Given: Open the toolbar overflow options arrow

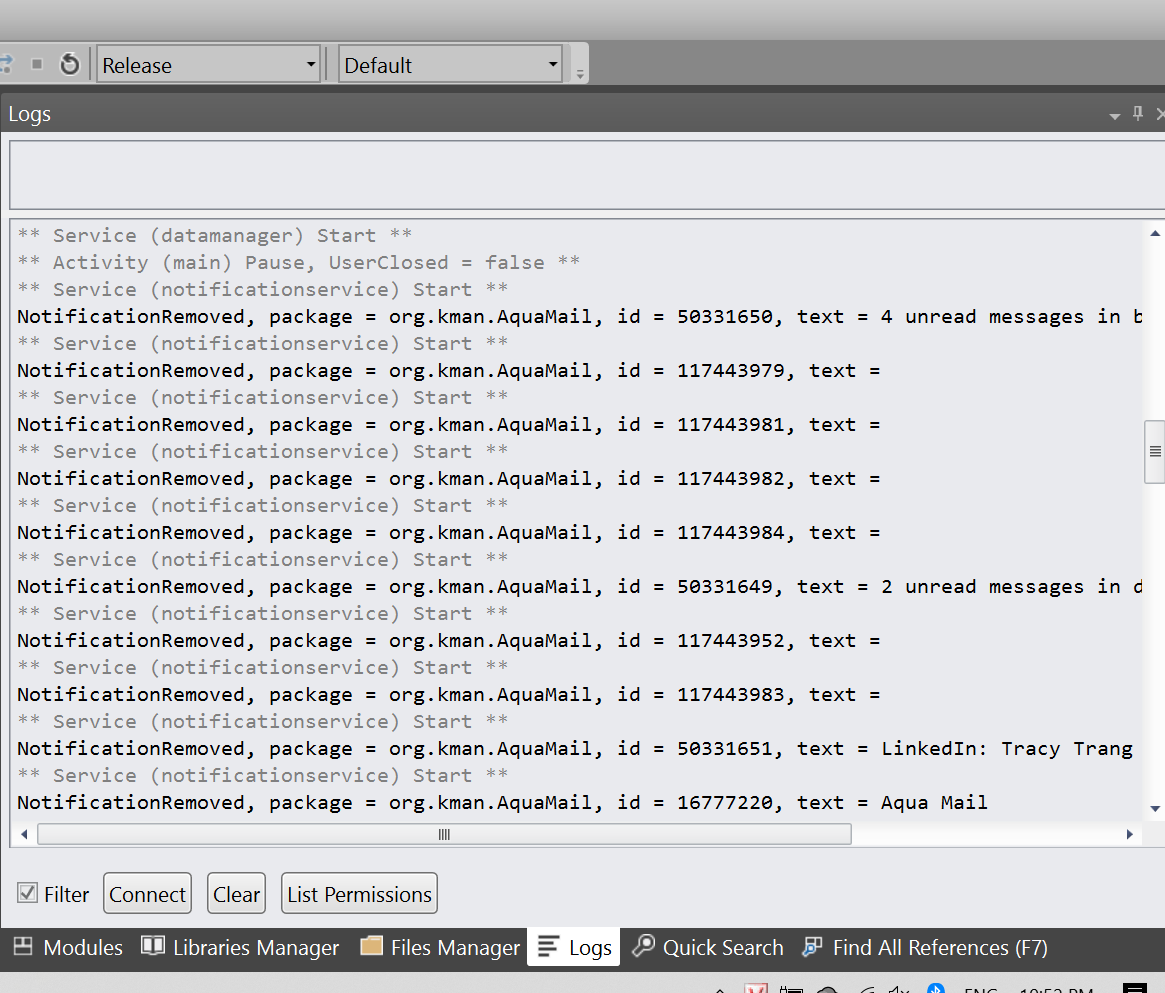Looking at the screenshot, I should (580, 74).
